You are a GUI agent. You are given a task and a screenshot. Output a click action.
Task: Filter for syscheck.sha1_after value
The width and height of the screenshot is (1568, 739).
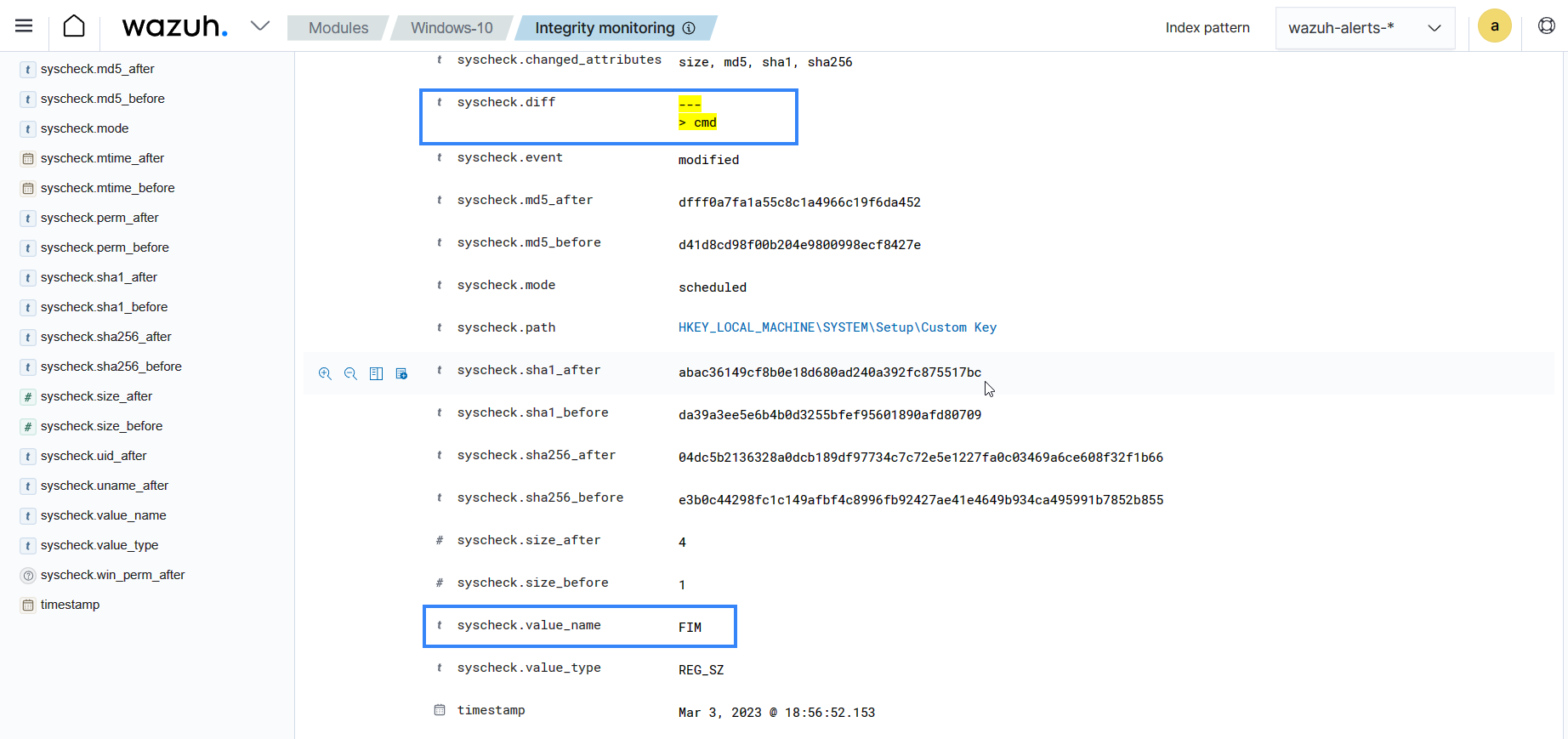pyautogui.click(x=325, y=373)
